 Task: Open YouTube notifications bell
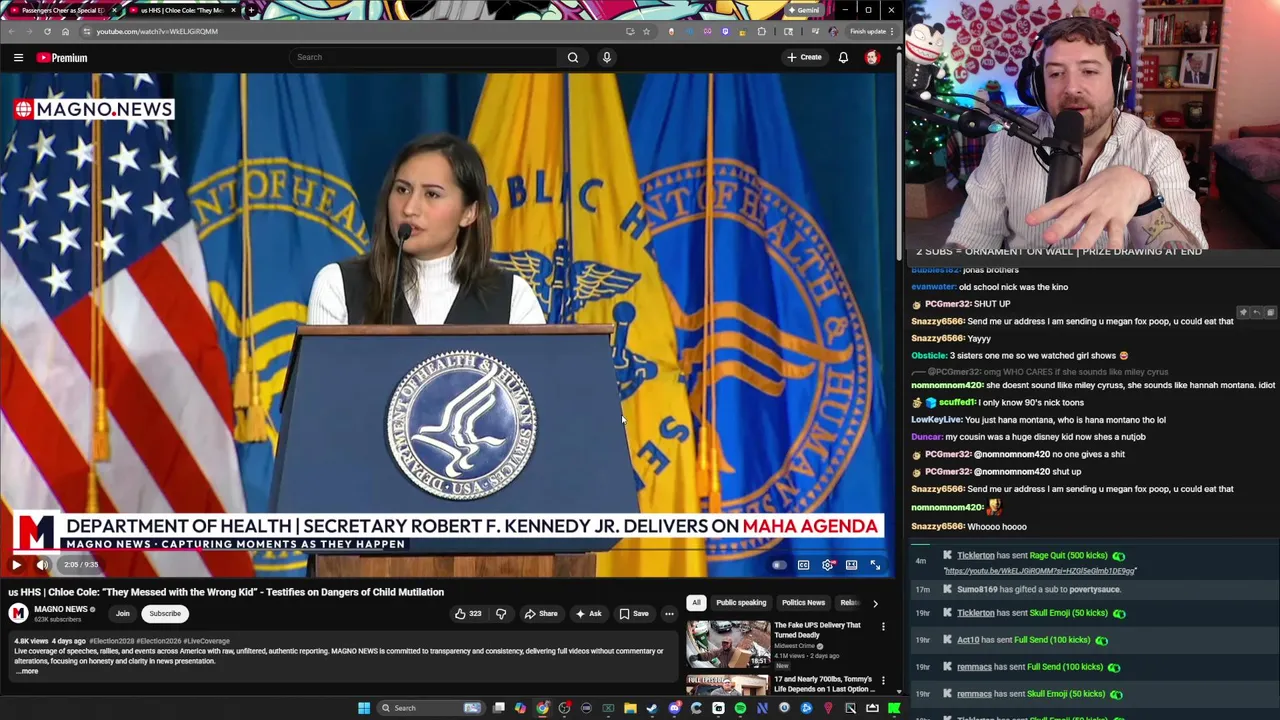[843, 57]
